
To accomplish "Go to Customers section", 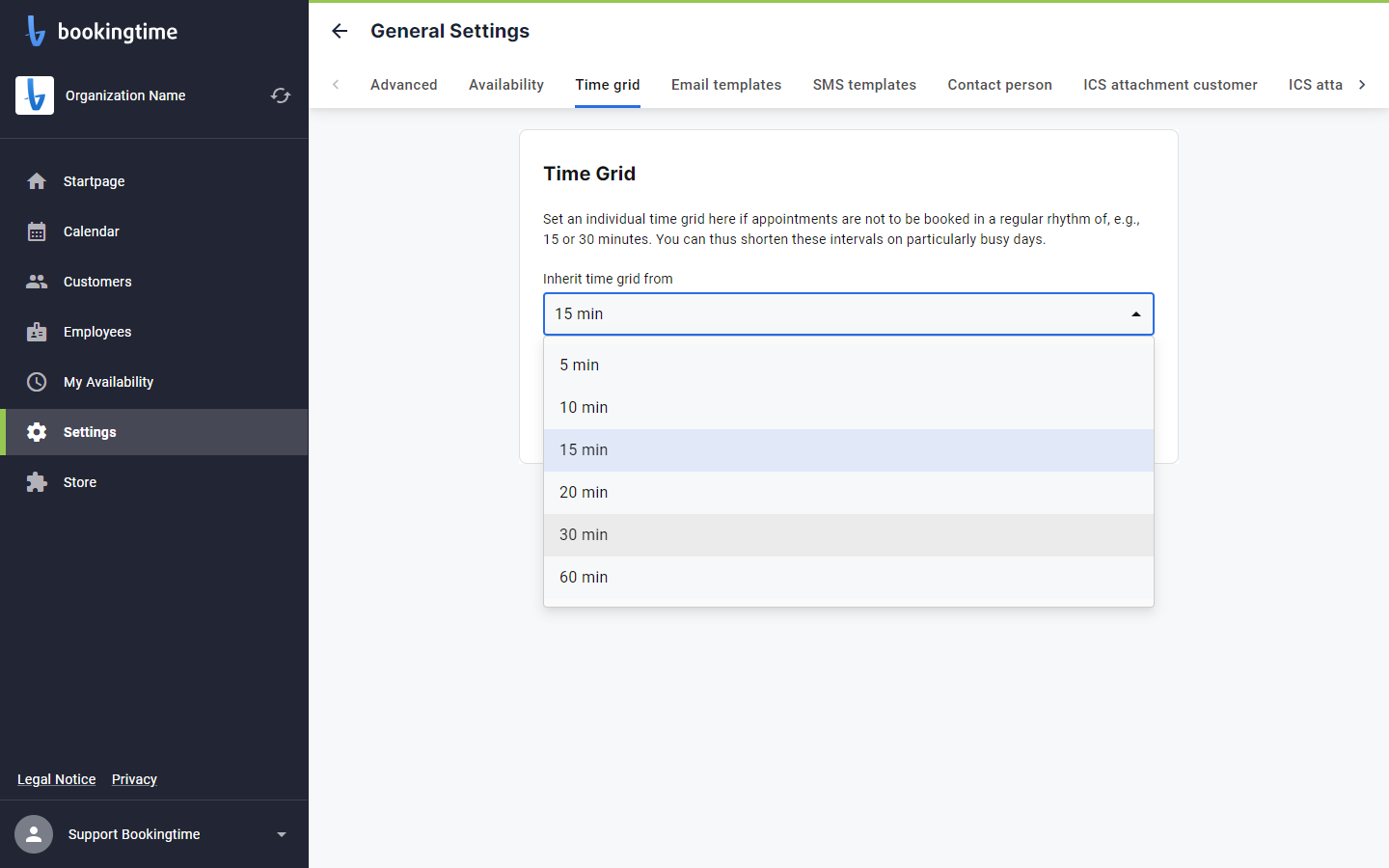I will (x=154, y=282).
